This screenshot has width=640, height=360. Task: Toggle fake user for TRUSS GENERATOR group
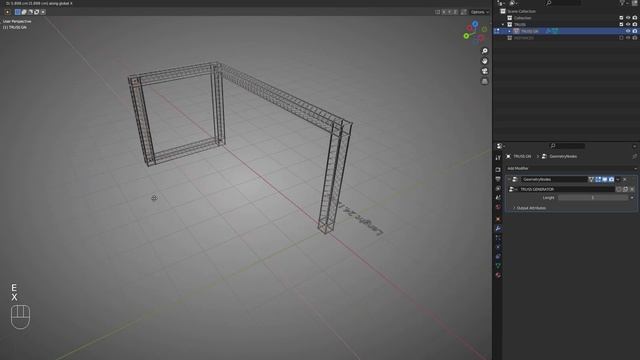(619, 189)
